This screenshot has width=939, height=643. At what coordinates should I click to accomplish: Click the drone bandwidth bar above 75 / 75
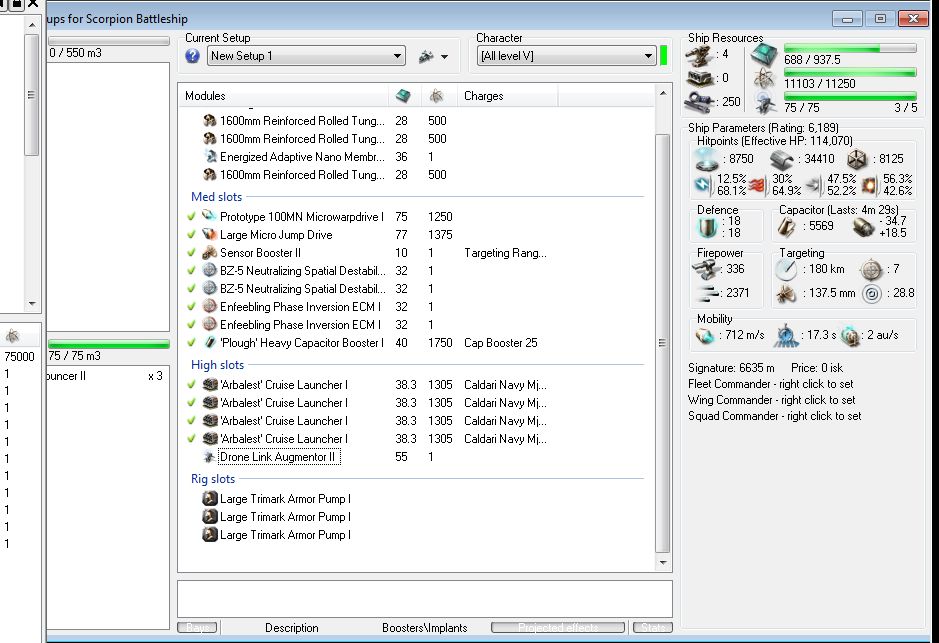click(x=850, y=96)
